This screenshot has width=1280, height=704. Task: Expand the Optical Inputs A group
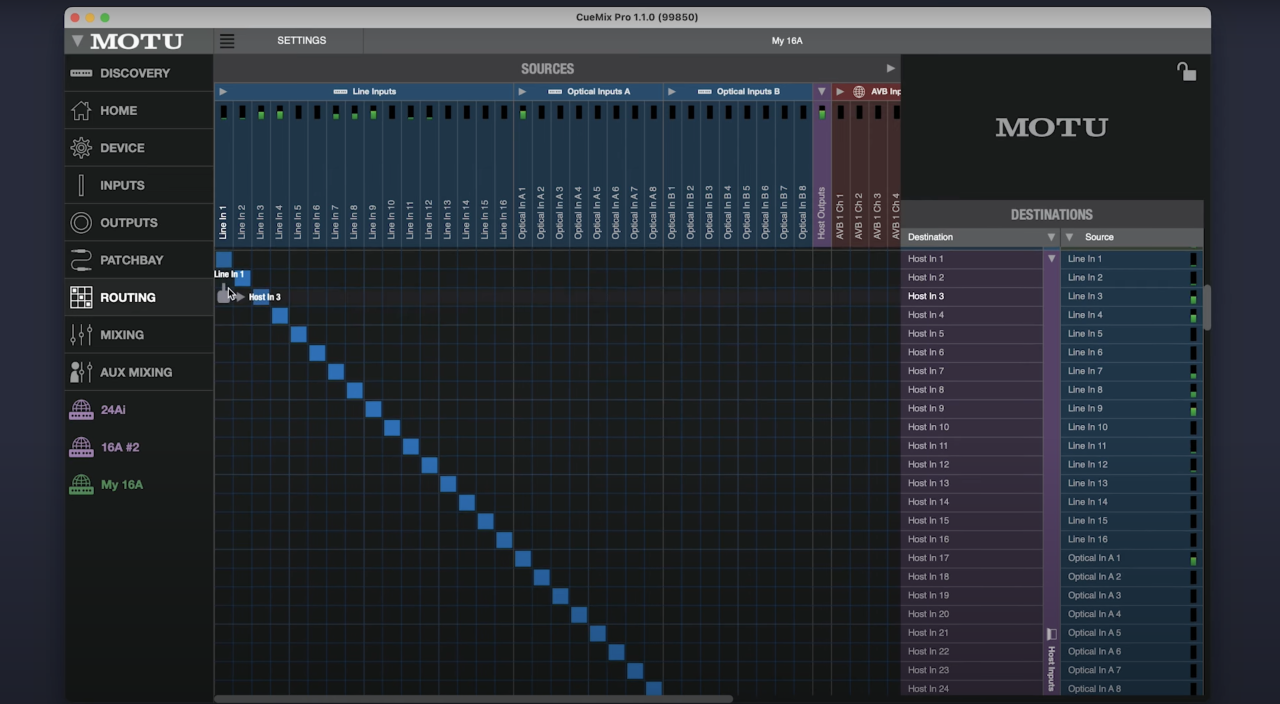(x=522, y=92)
